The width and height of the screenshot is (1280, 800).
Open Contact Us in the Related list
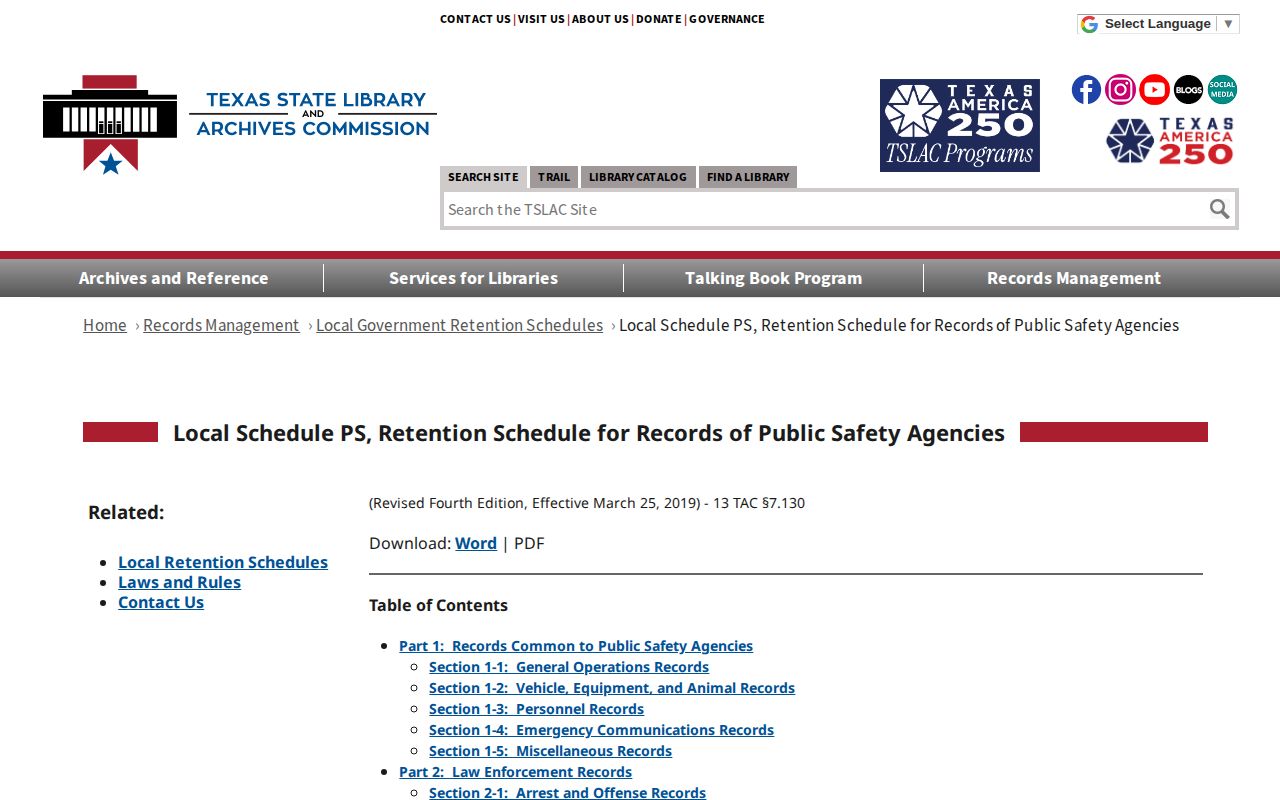pyautogui.click(x=161, y=602)
